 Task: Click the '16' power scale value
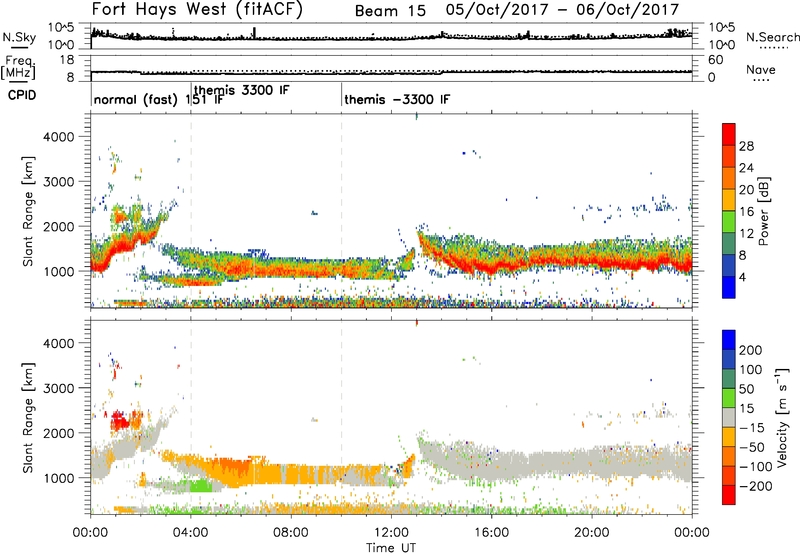[746, 212]
